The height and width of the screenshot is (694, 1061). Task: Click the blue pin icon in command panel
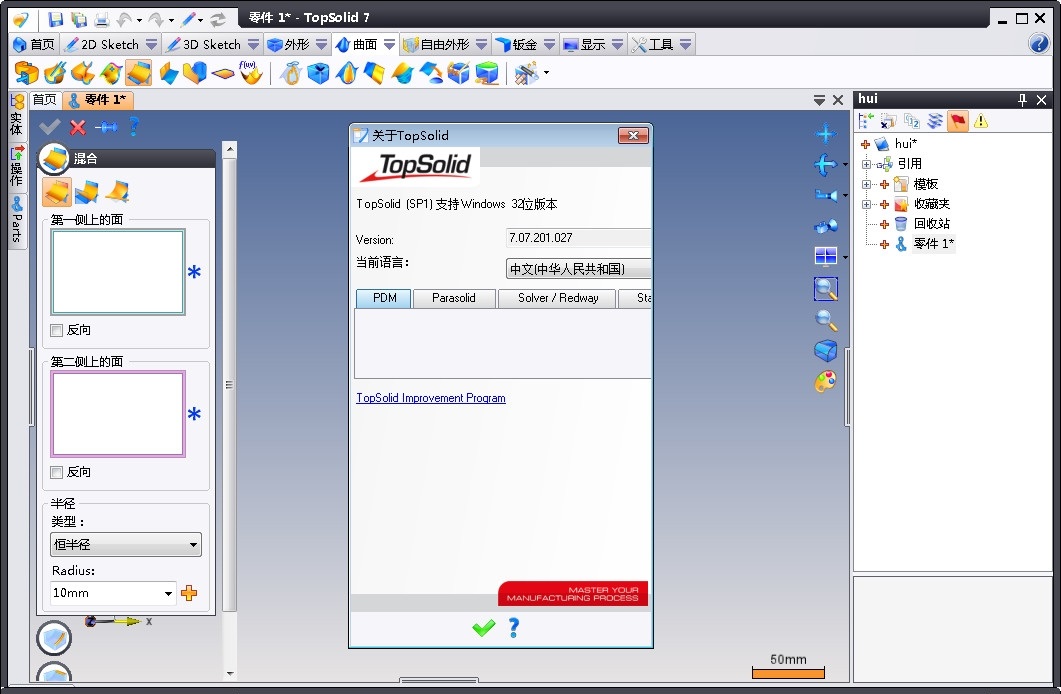tap(106, 127)
